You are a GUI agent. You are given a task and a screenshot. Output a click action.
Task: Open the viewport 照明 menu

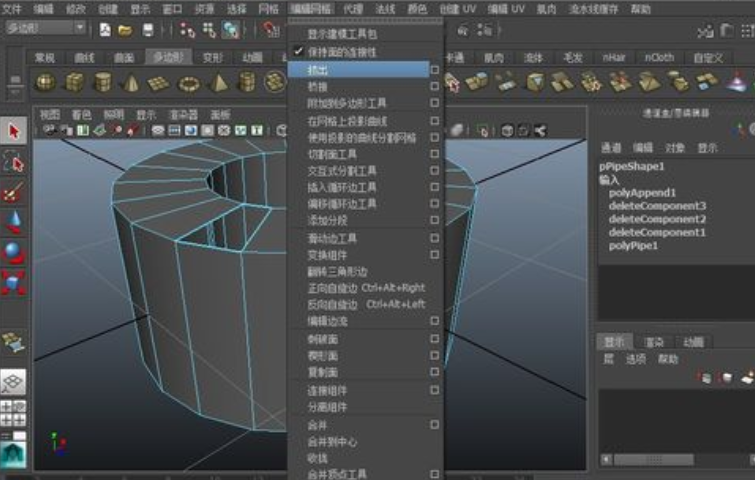(114, 115)
